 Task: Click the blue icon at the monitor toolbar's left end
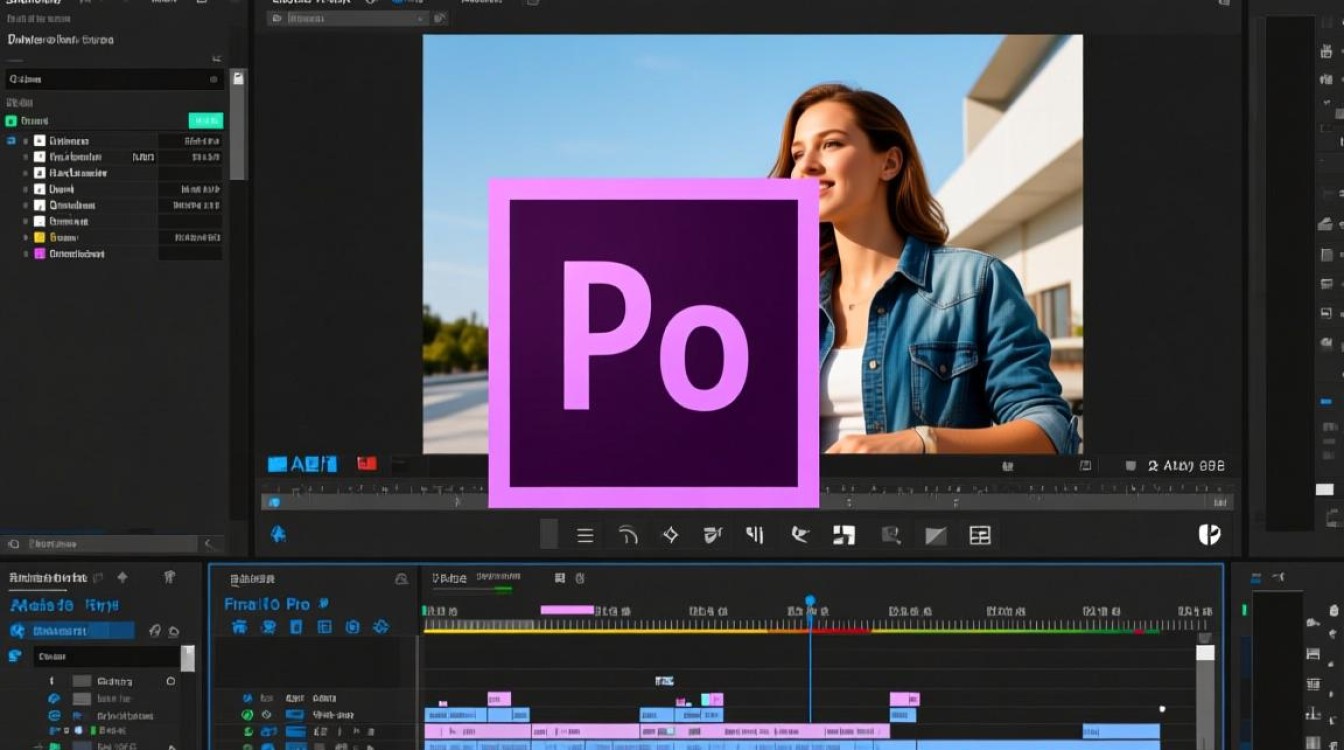pyautogui.click(x=278, y=534)
